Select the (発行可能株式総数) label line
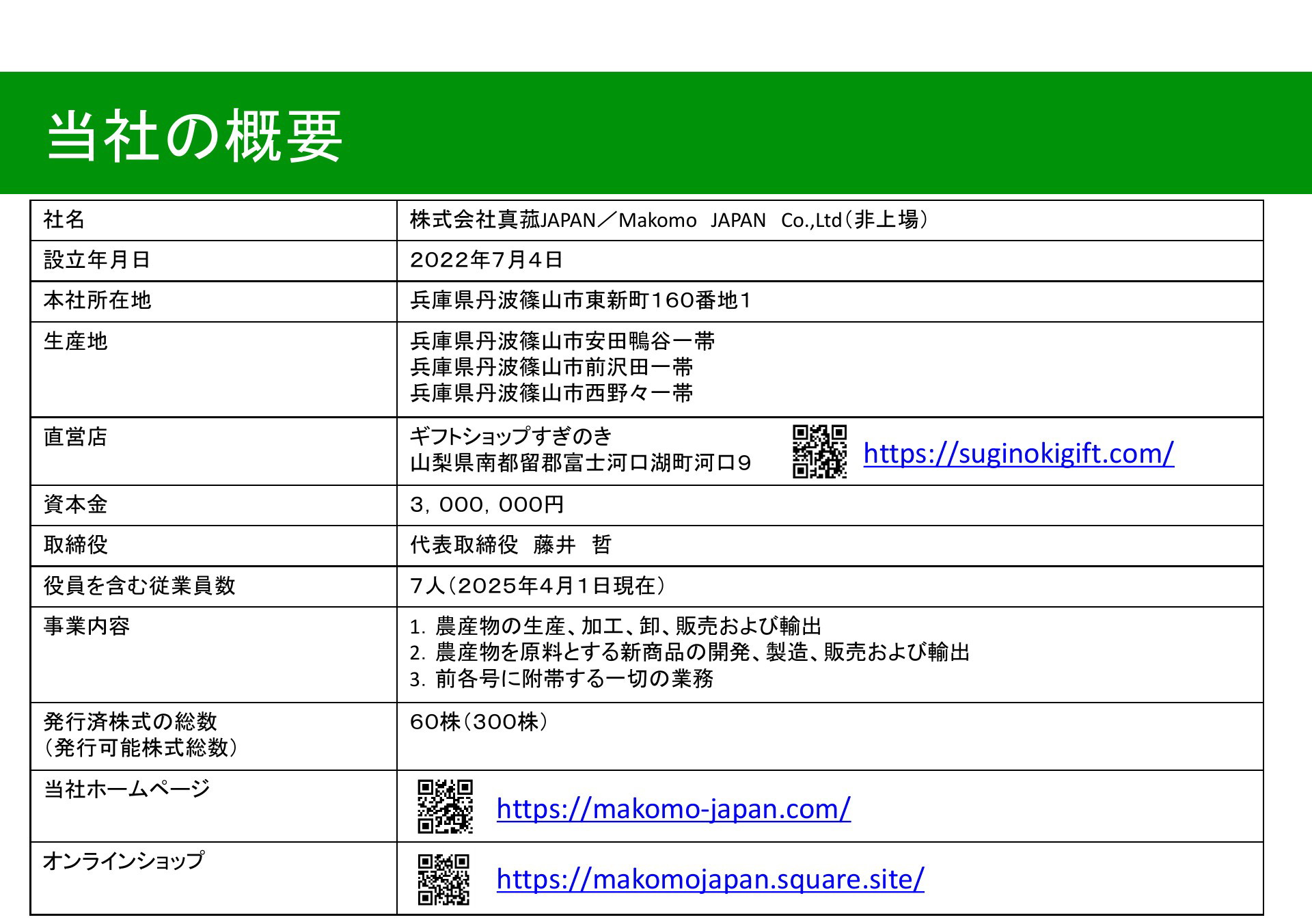Screen dimensions: 1312x924 pyautogui.click(x=140, y=748)
